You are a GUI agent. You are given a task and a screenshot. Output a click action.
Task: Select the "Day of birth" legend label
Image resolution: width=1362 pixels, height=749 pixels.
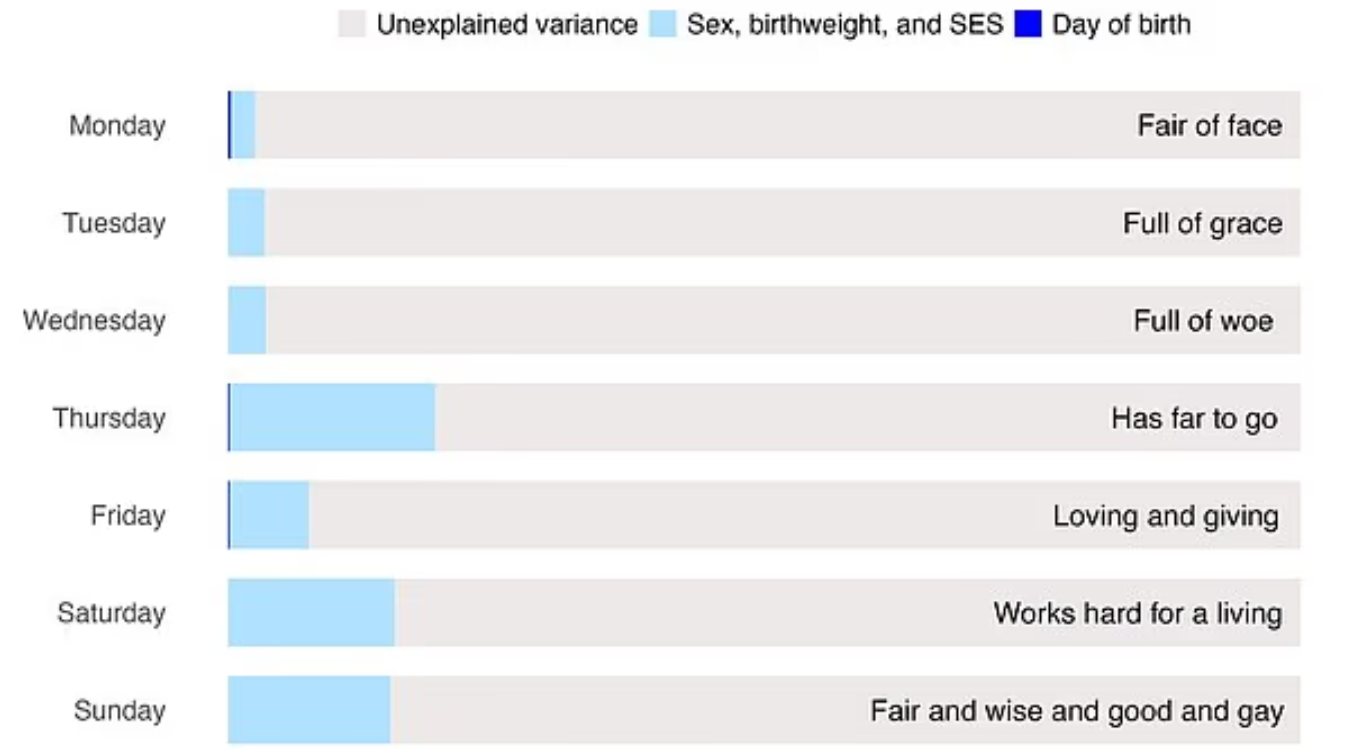coord(1121,25)
